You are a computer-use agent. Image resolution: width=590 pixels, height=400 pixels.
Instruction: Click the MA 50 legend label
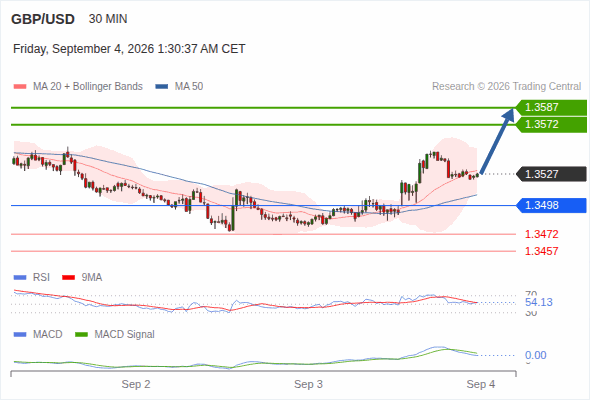(189, 87)
